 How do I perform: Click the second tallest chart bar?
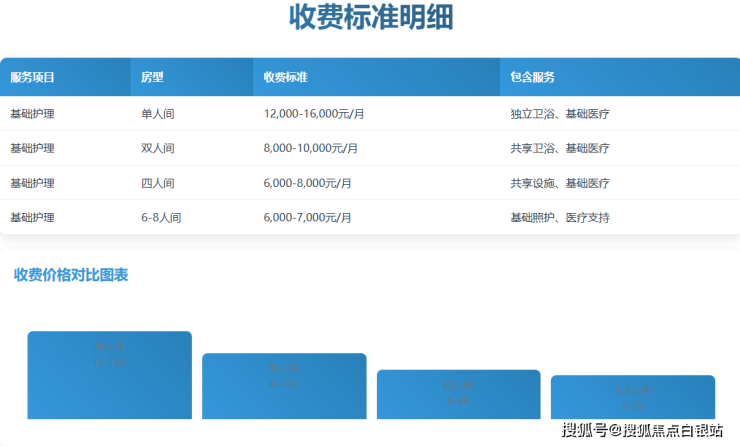pos(284,386)
